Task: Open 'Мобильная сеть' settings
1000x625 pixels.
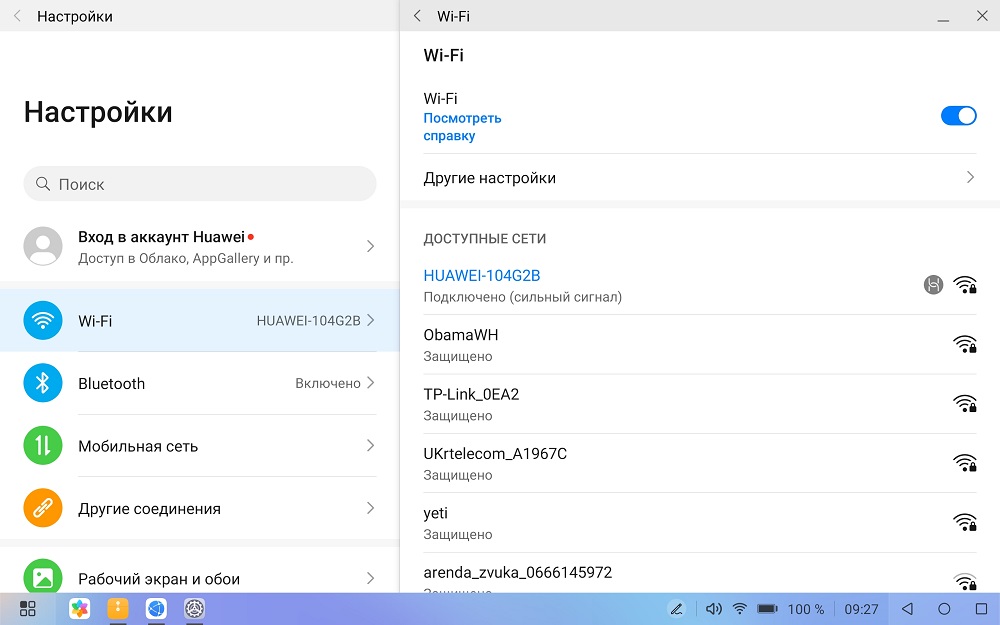Action: 200,445
